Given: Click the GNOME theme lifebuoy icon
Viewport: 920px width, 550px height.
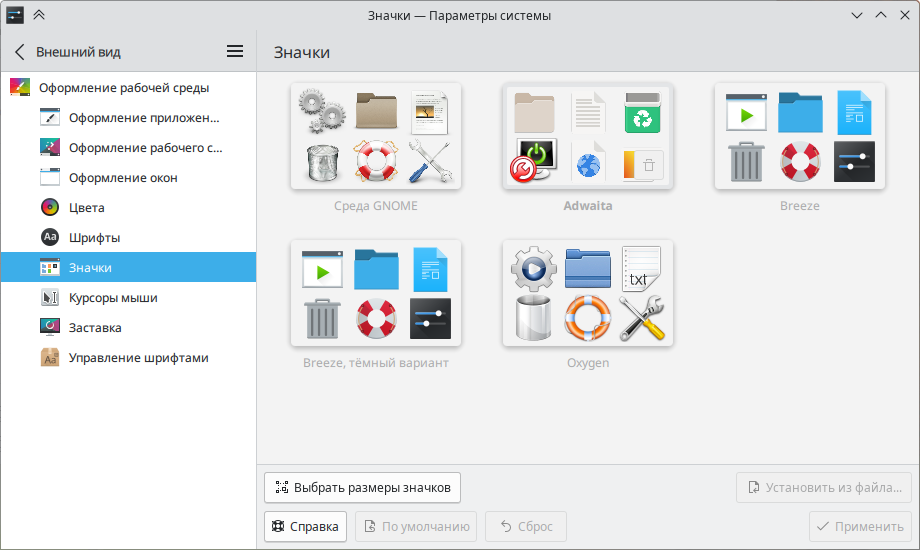Looking at the screenshot, I should point(376,161).
